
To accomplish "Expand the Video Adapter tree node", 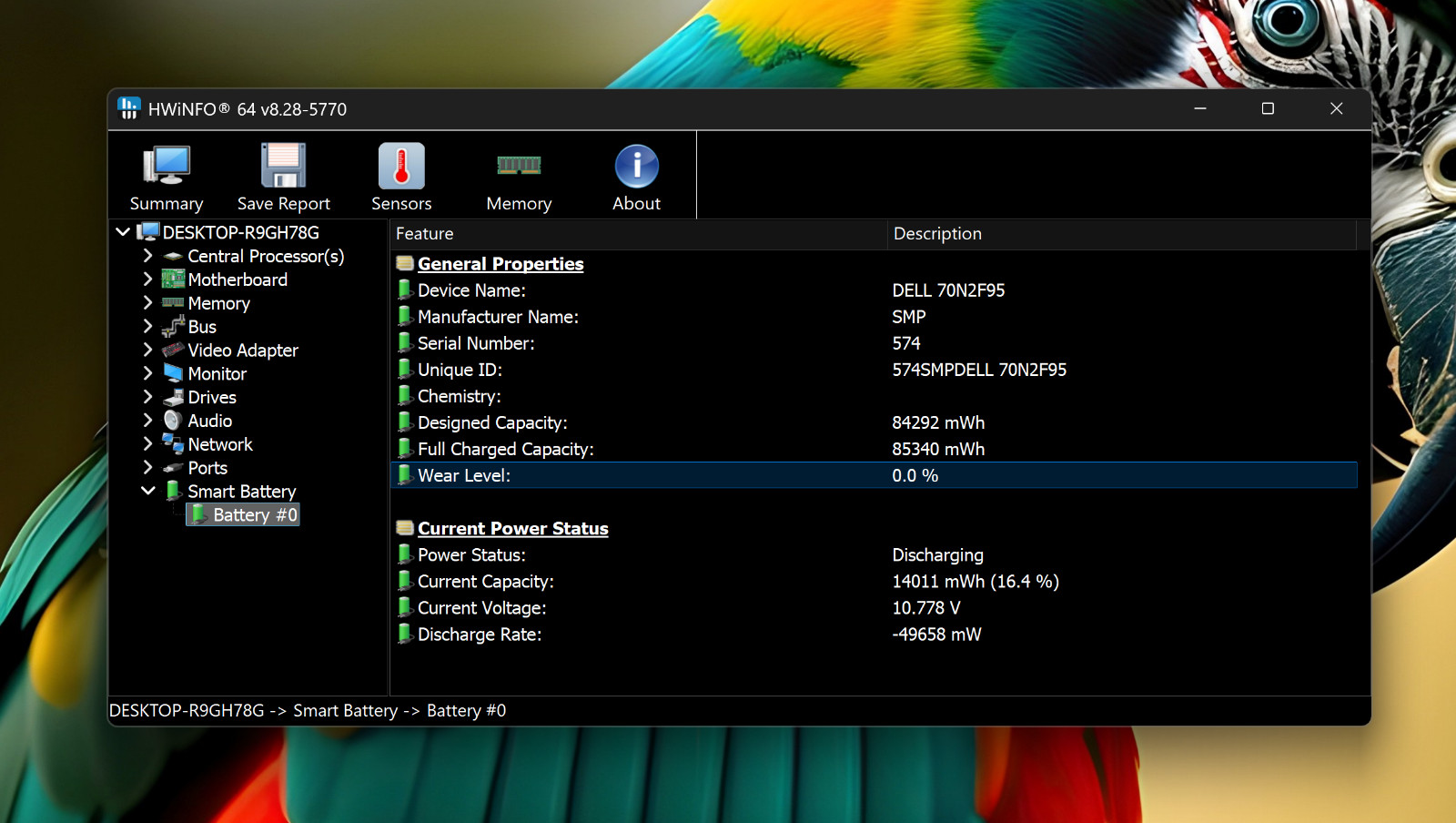I will coord(147,350).
